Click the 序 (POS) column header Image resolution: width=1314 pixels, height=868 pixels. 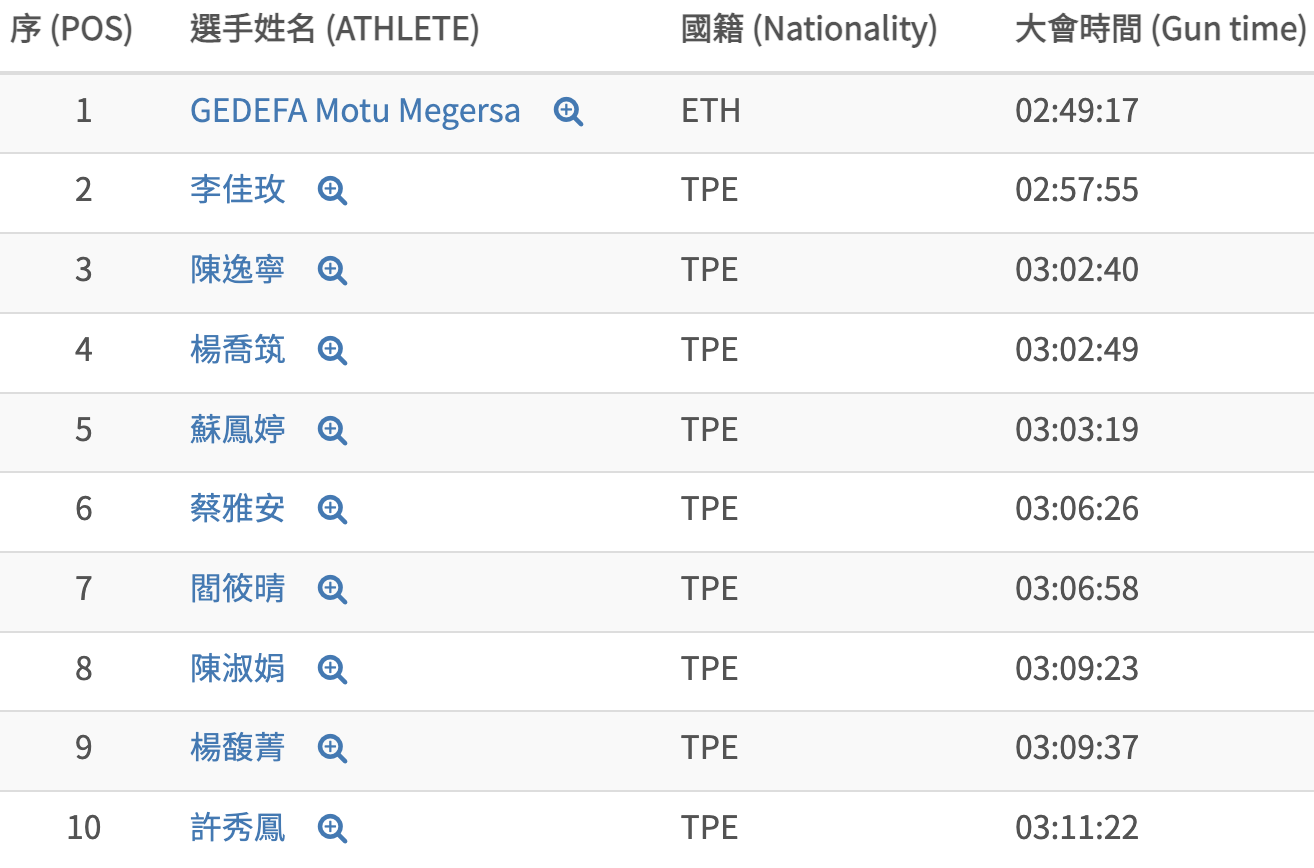pyautogui.click(x=71, y=30)
